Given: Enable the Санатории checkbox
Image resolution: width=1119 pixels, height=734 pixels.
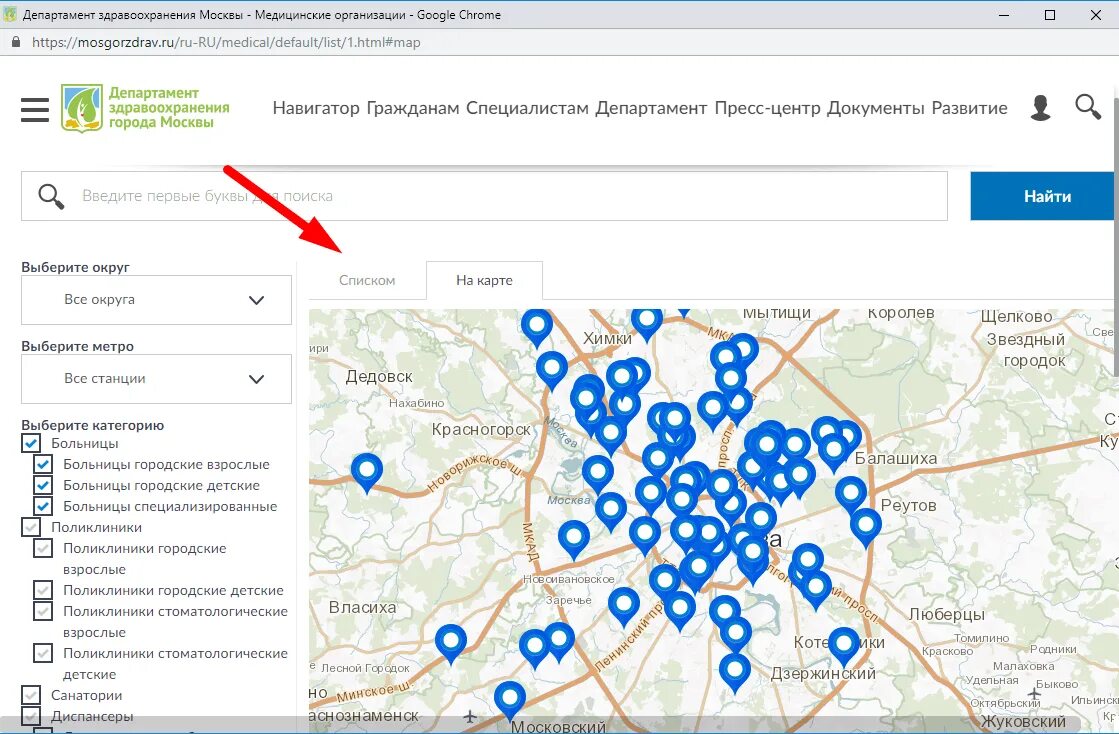Looking at the screenshot, I should tap(30, 695).
